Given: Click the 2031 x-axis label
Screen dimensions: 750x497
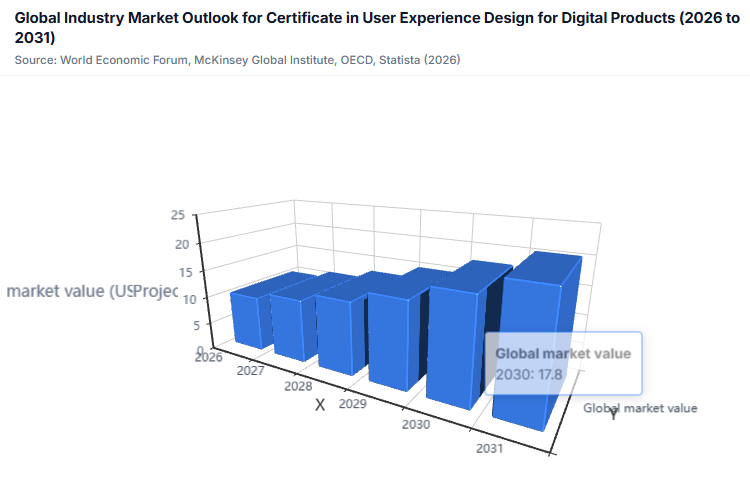Looking at the screenshot, I should 489,448.
